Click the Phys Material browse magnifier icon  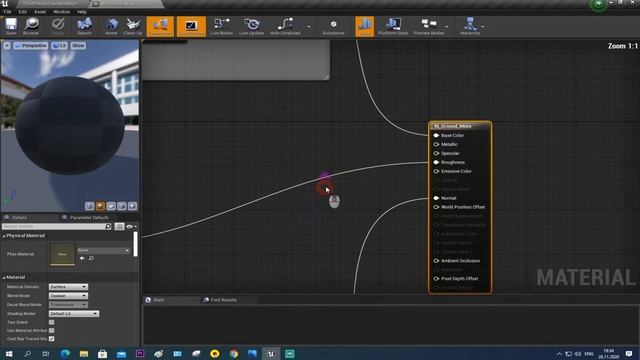click(x=91, y=258)
